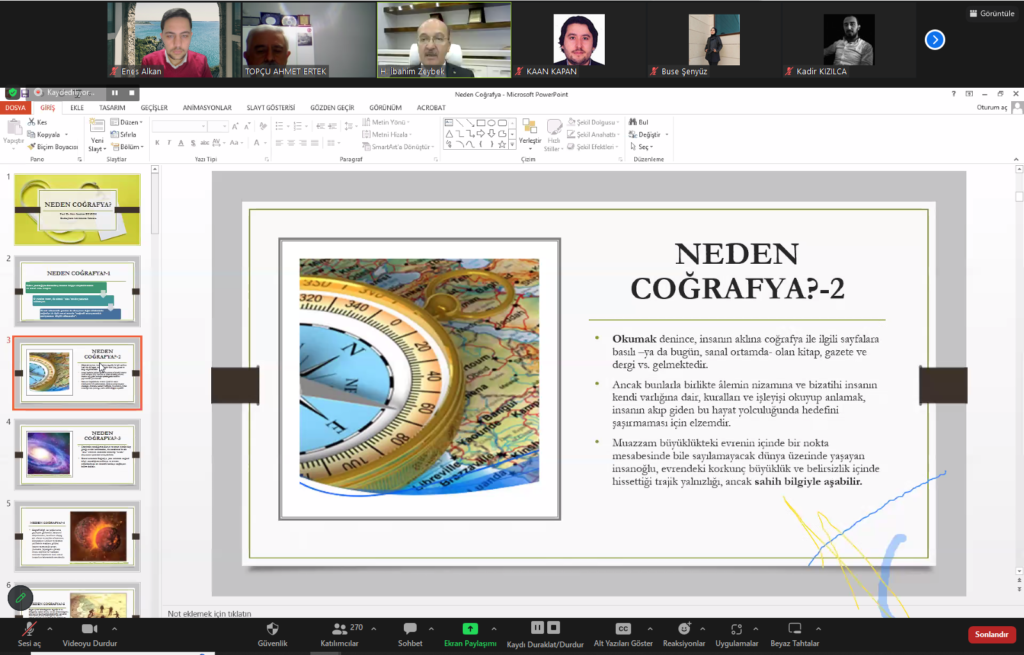1024x655 pixels.
Task: Open Katılımcılar participants panel
Action: click(339, 629)
